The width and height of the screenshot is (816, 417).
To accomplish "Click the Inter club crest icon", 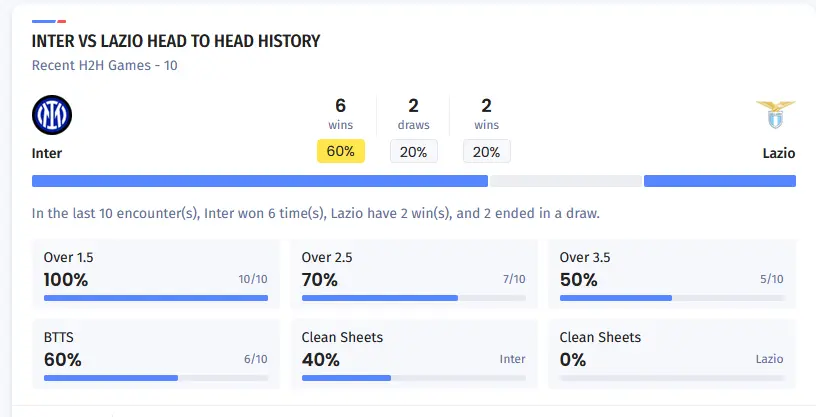I will tap(52, 116).
